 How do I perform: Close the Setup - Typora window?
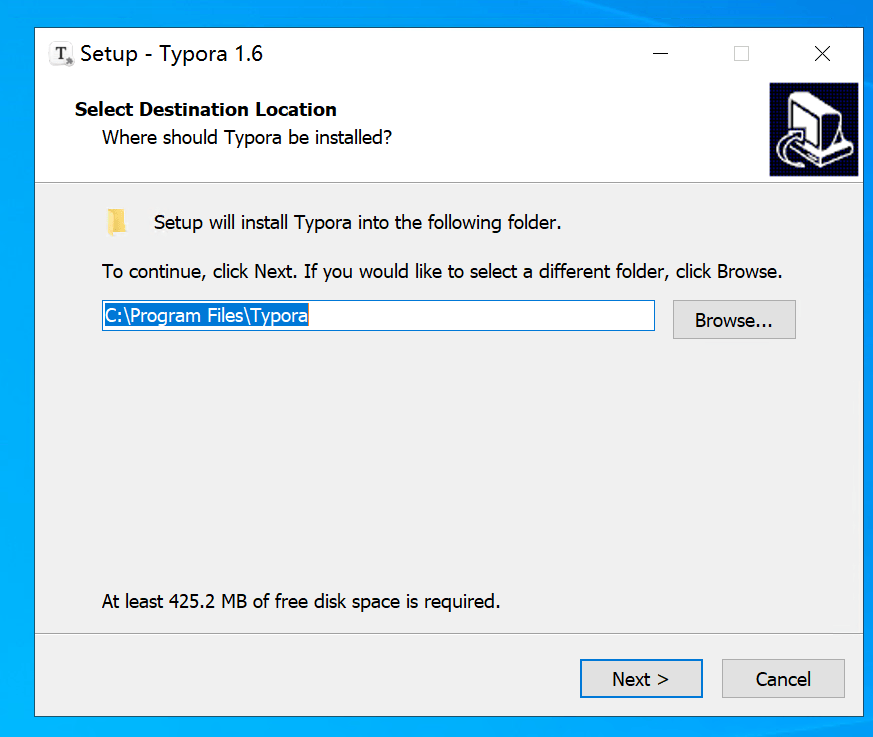coord(822,53)
